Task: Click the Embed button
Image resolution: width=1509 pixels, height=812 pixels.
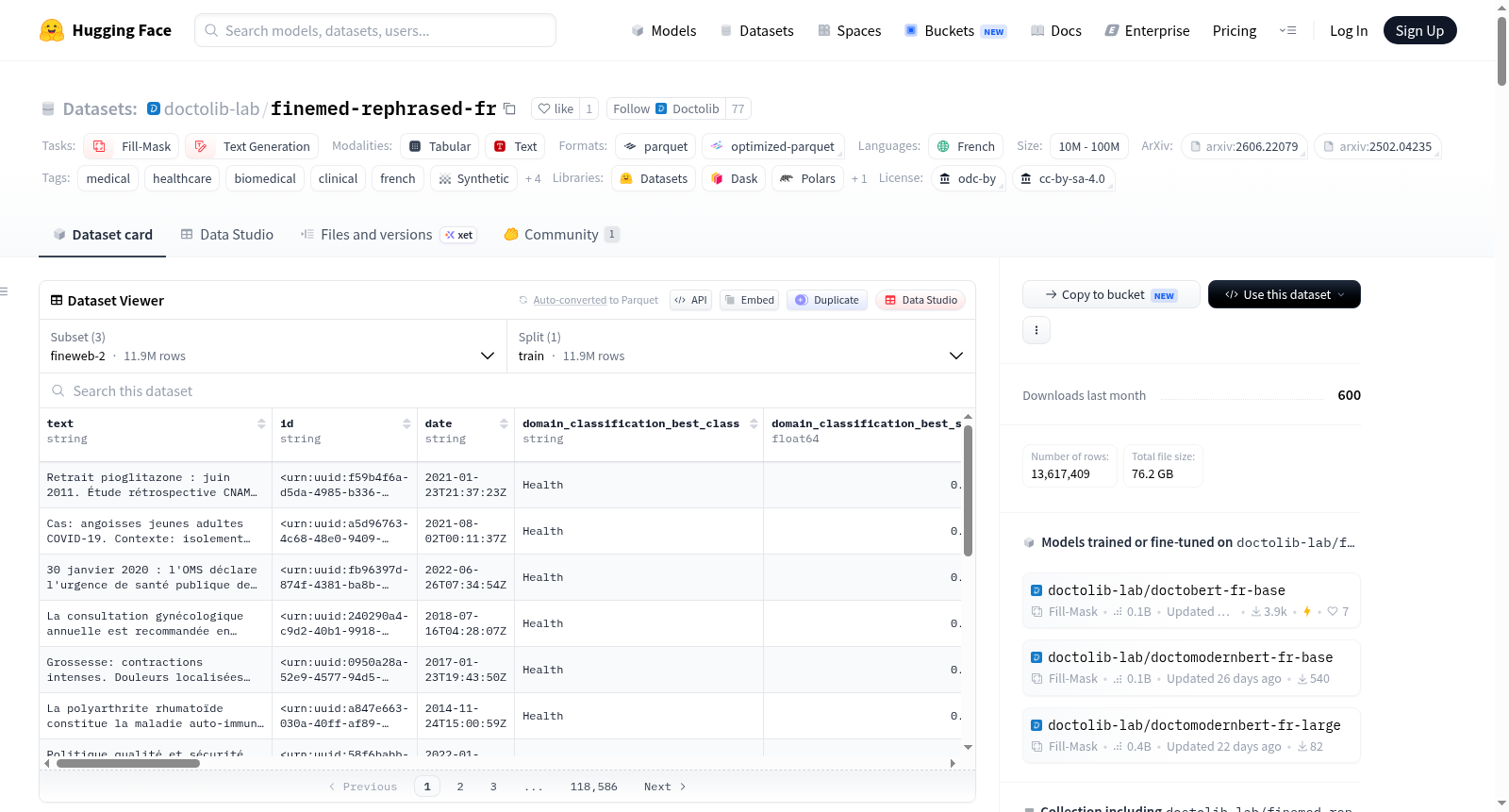Action: click(748, 300)
